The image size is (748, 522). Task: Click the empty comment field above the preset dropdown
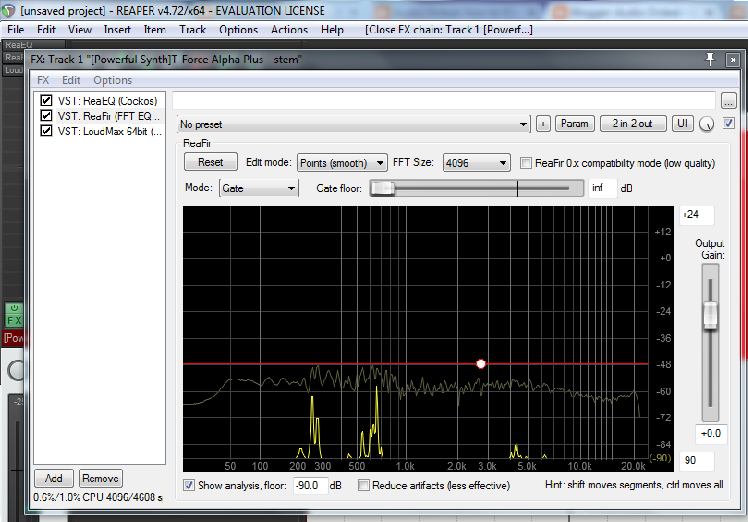444,101
